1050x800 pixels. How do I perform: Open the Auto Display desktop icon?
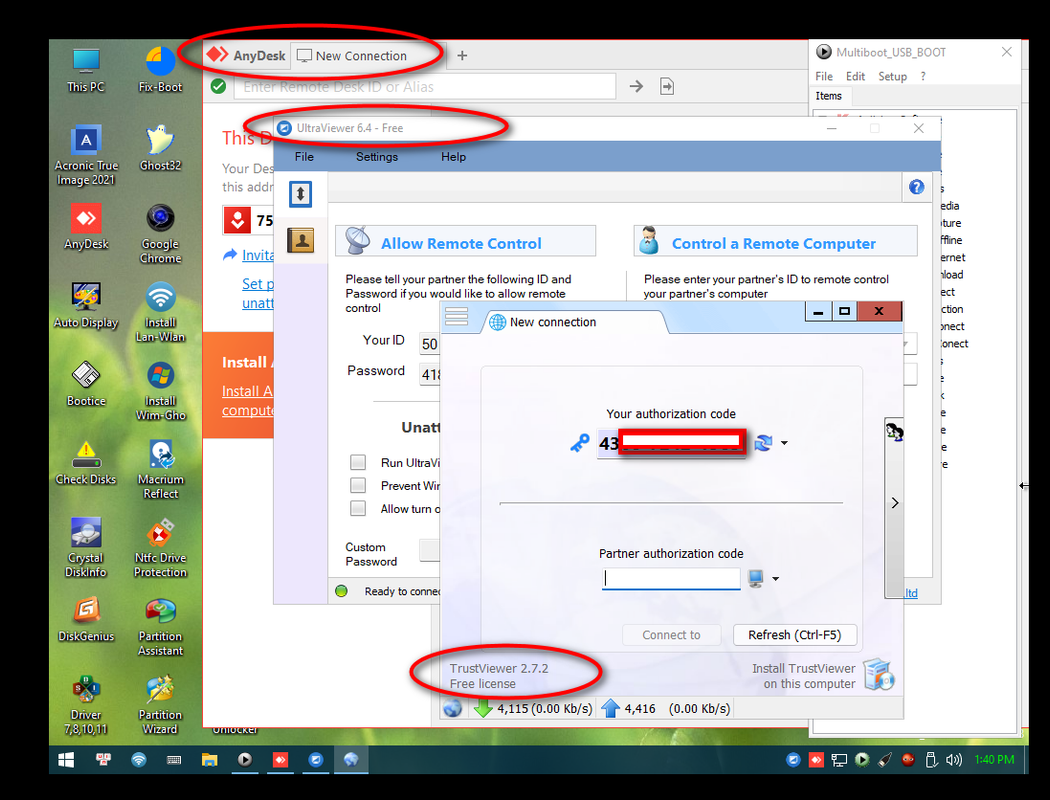pos(86,306)
